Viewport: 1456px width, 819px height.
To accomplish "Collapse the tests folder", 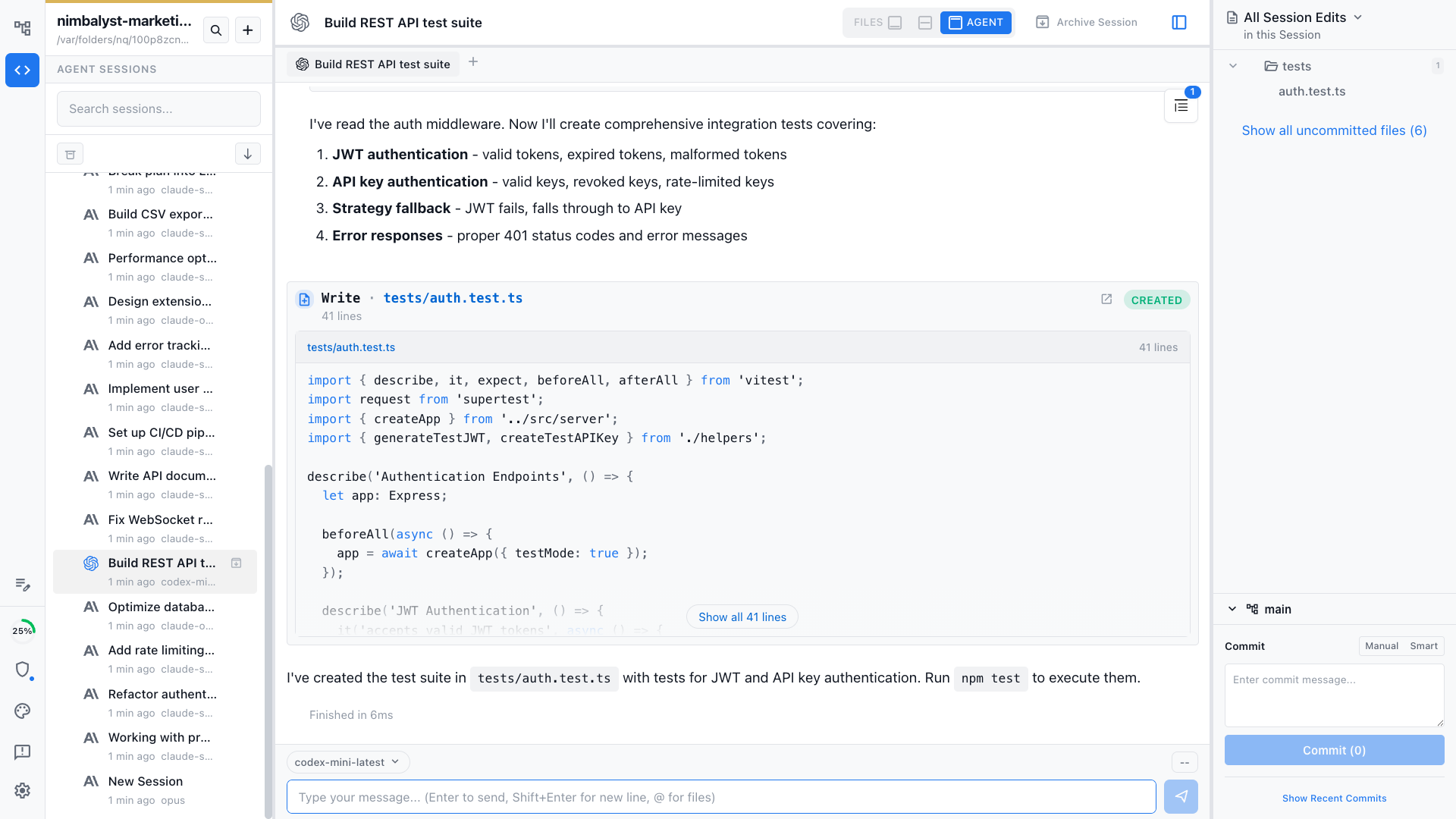I will pos(1233,66).
